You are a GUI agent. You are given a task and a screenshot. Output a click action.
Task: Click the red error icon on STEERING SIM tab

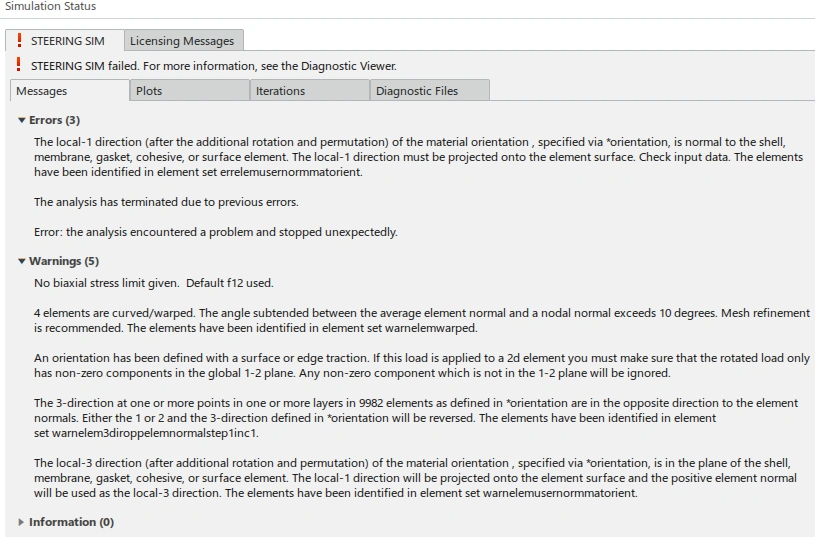click(x=19, y=41)
